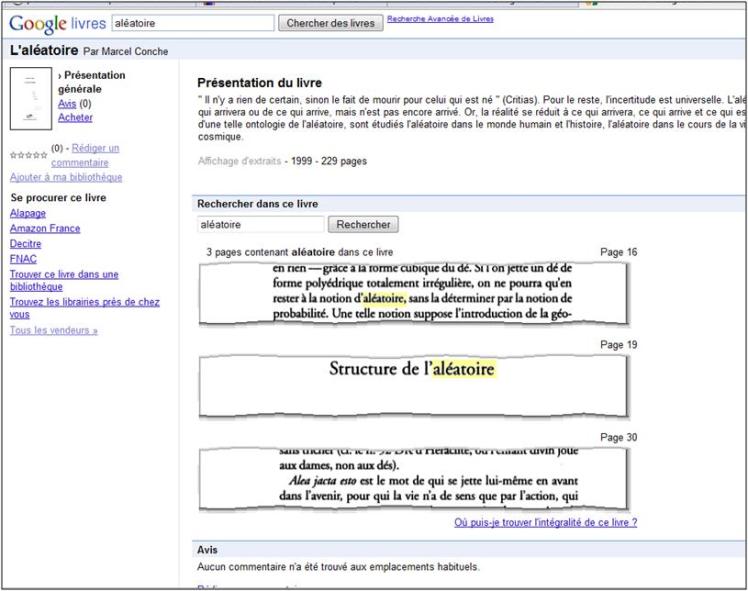Image resolution: width=748 pixels, height=591 pixels.
Task: Click the Acheter link
Action: tap(75, 117)
